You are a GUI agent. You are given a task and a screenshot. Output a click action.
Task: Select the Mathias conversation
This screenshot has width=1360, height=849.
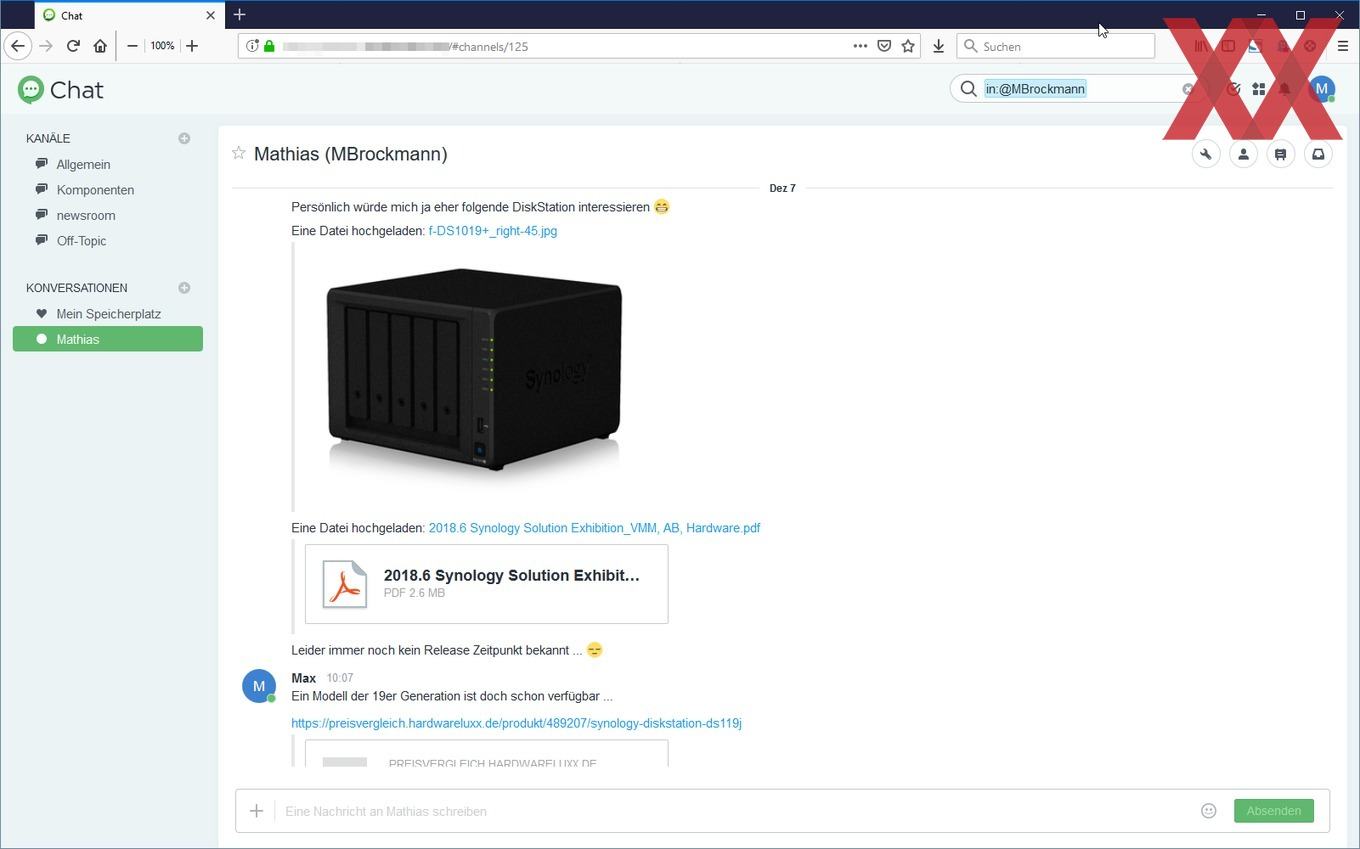tap(108, 339)
